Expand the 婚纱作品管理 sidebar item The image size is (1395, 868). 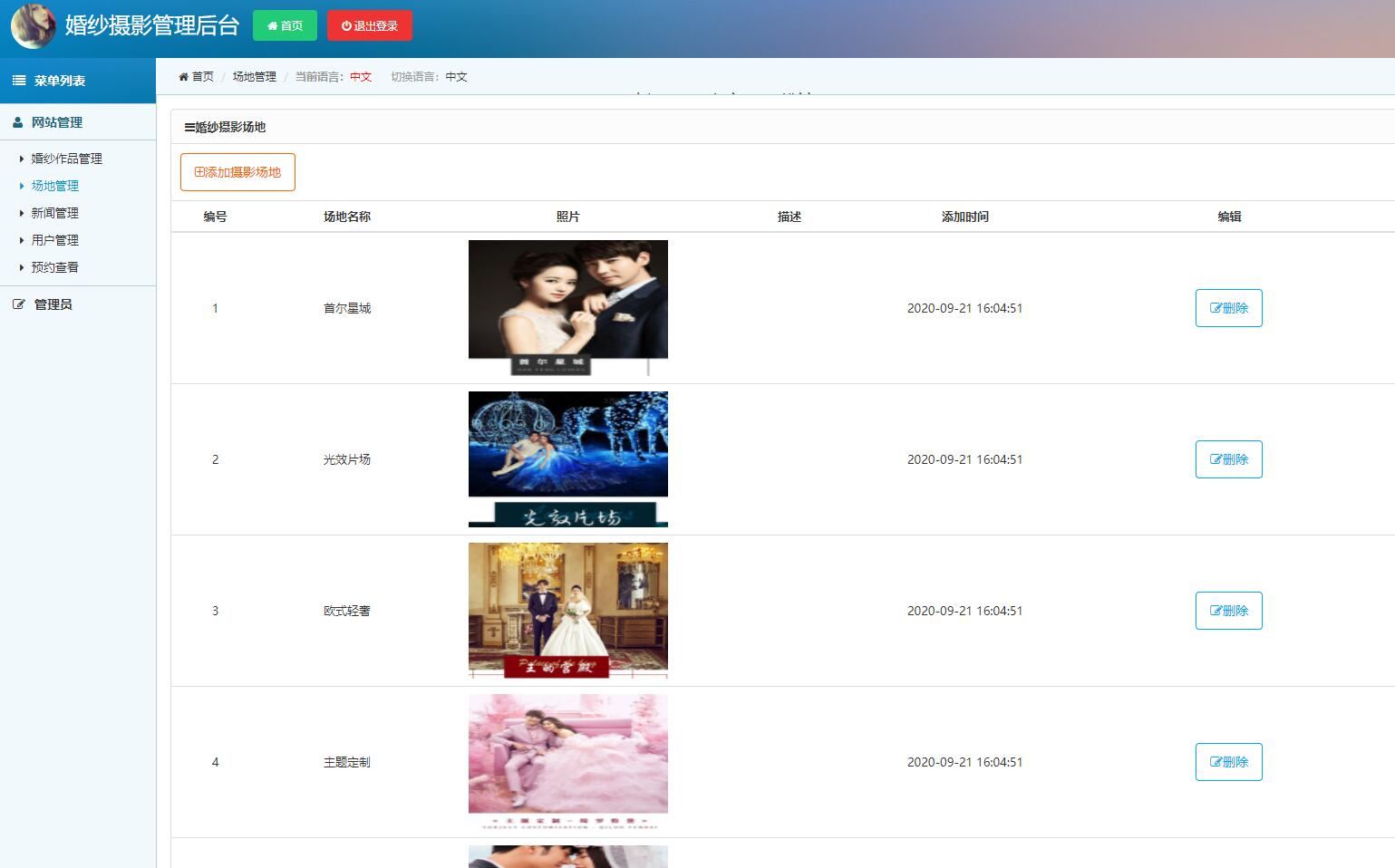point(68,159)
